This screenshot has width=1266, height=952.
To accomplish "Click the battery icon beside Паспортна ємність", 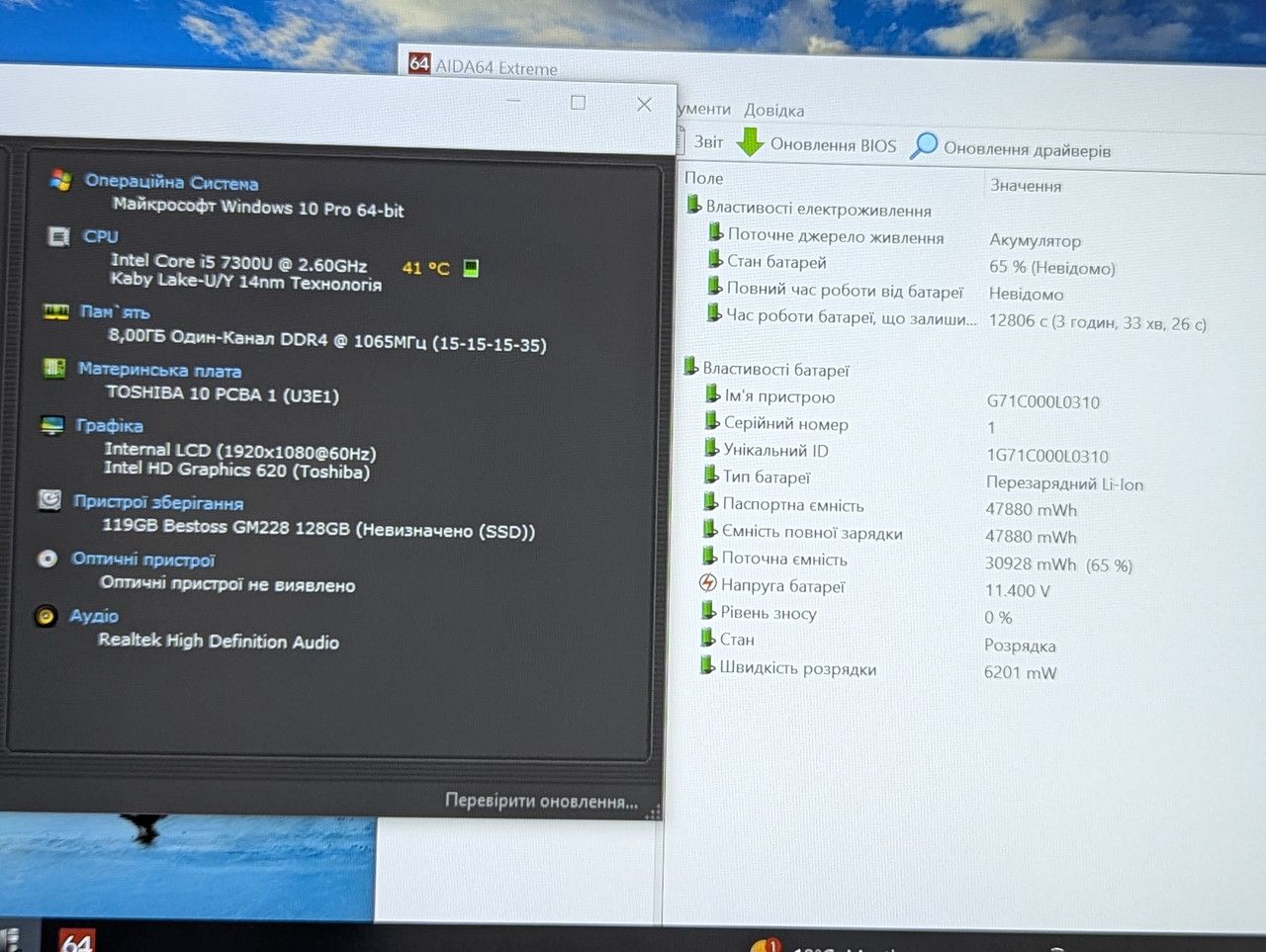I will click(710, 502).
